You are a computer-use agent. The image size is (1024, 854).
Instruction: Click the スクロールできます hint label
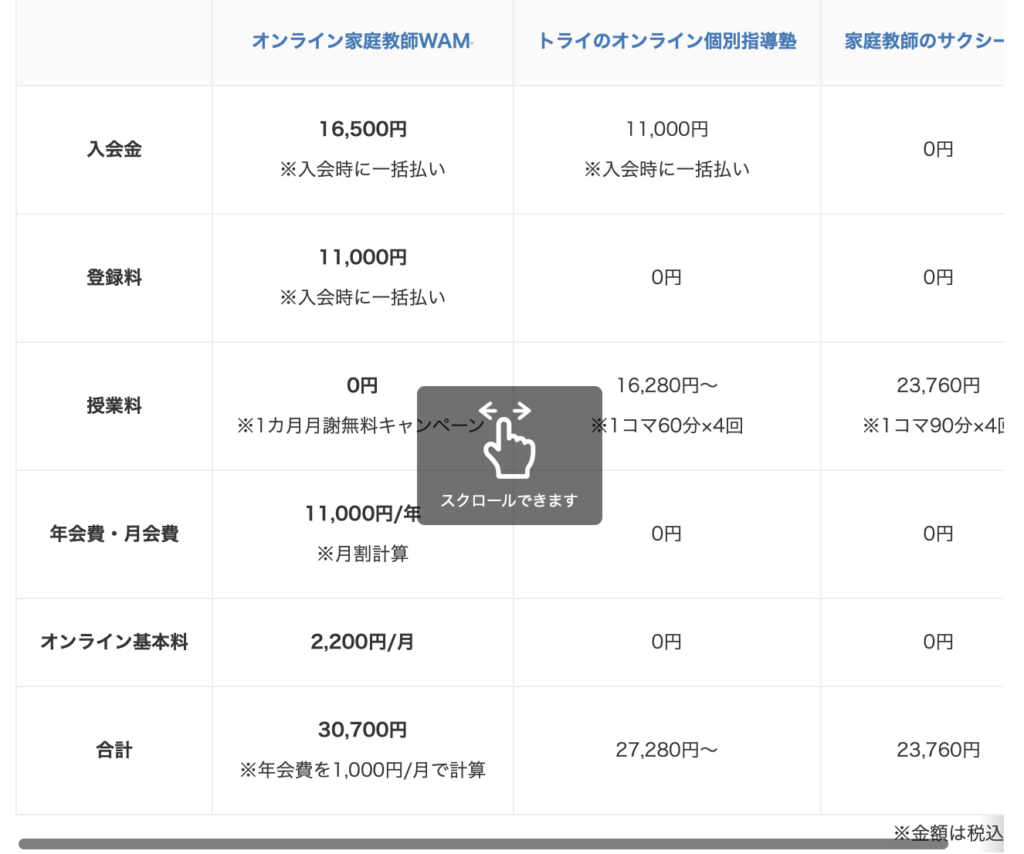[x=509, y=500]
